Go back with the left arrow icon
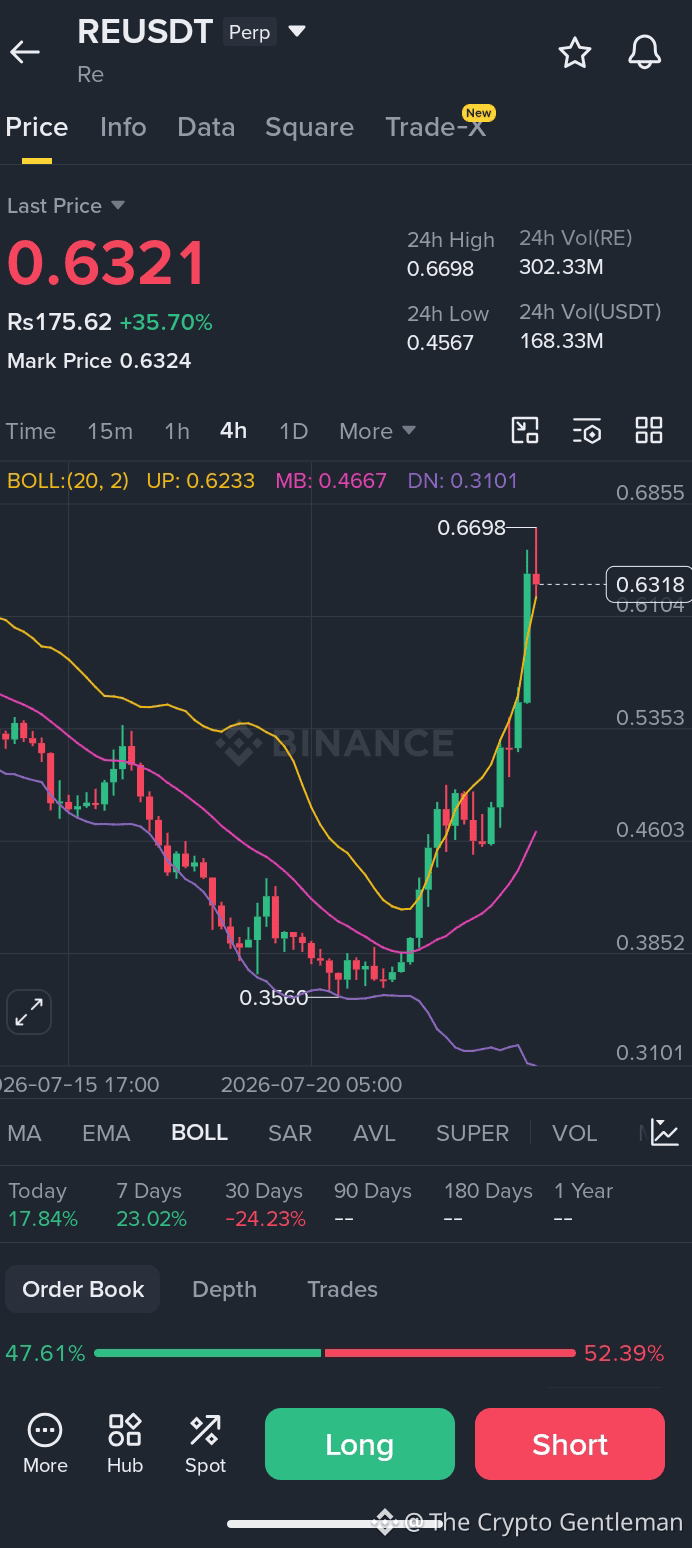The height and width of the screenshot is (1548, 692). [25, 52]
